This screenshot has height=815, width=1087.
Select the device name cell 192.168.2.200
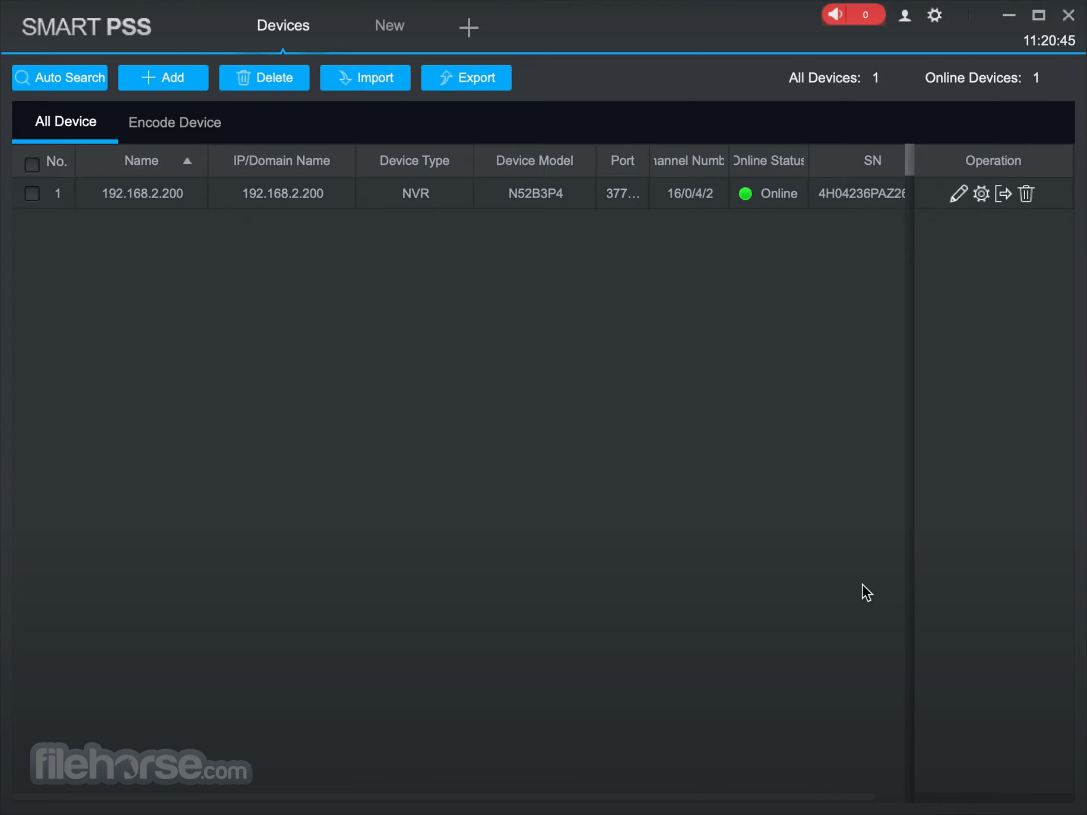tap(142, 193)
